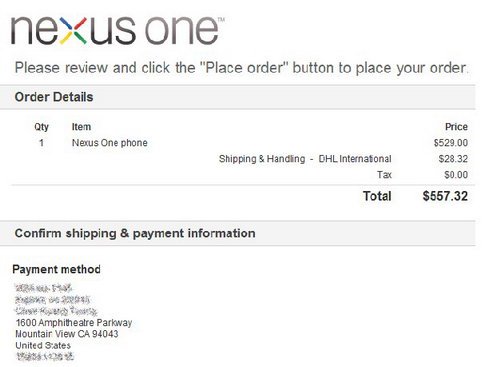Click the Price column header

(456, 127)
